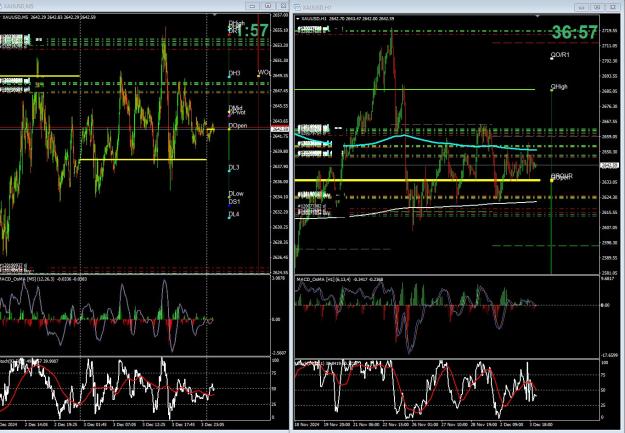Click the H1 chart current price tag
The height and width of the screenshot is (433, 625).
point(610,165)
